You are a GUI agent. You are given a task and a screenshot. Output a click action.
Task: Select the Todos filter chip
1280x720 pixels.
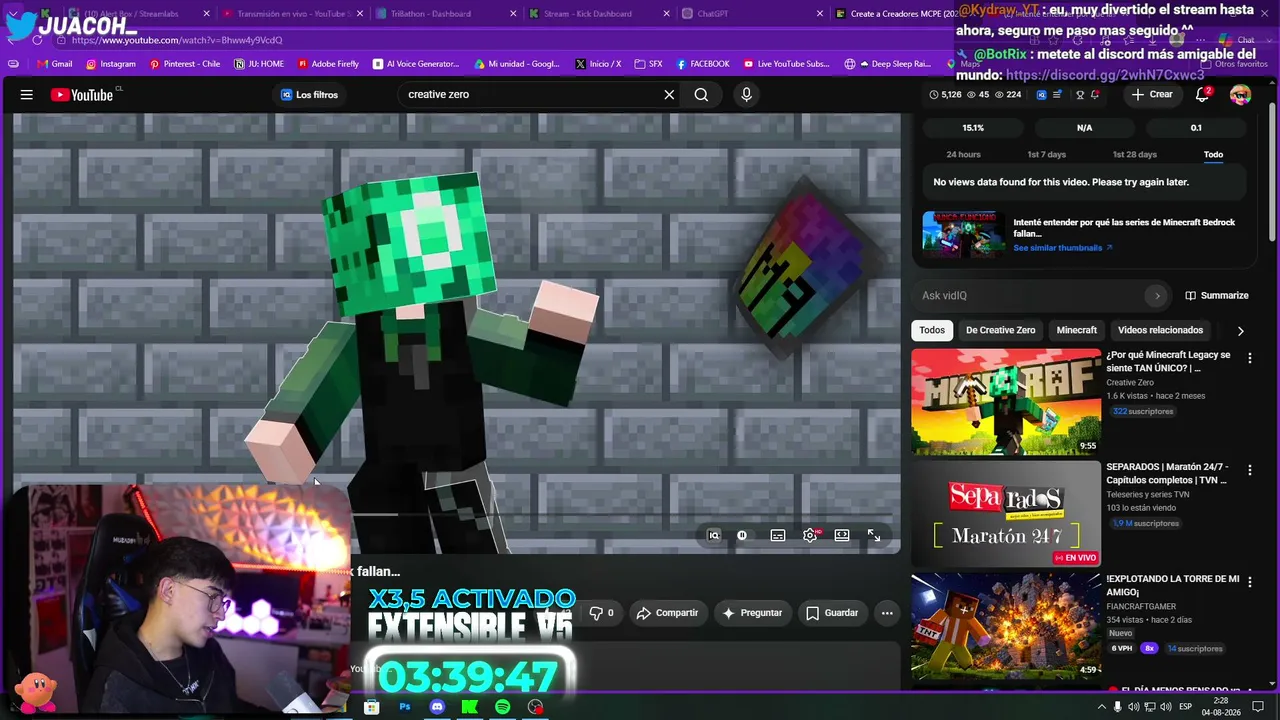pyautogui.click(x=932, y=330)
